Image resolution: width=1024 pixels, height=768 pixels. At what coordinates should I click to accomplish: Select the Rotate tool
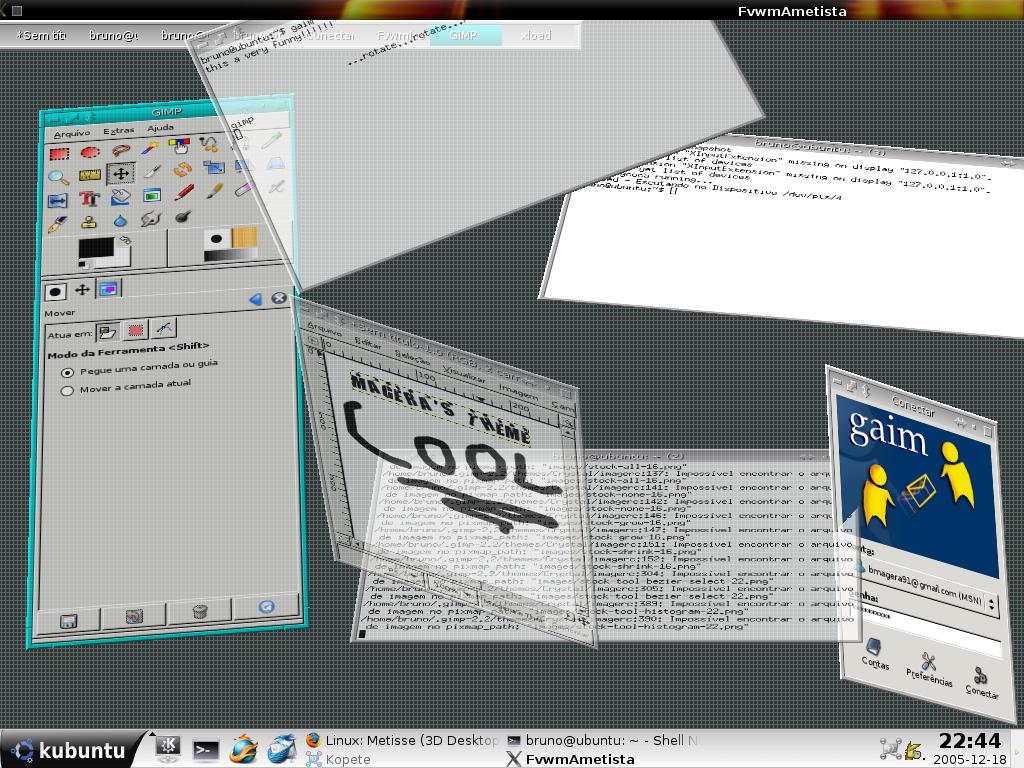pos(182,170)
